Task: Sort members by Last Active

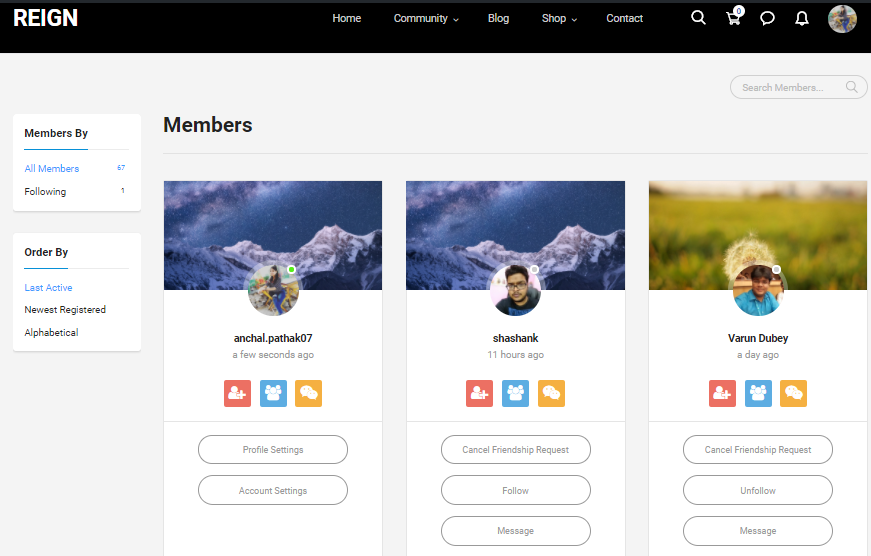Action: coord(48,288)
